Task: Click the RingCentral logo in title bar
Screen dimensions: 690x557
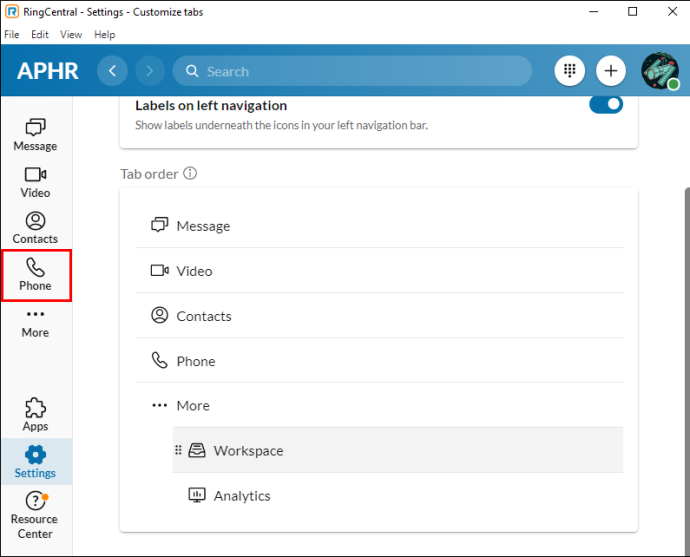Action: tap(12, 11)
